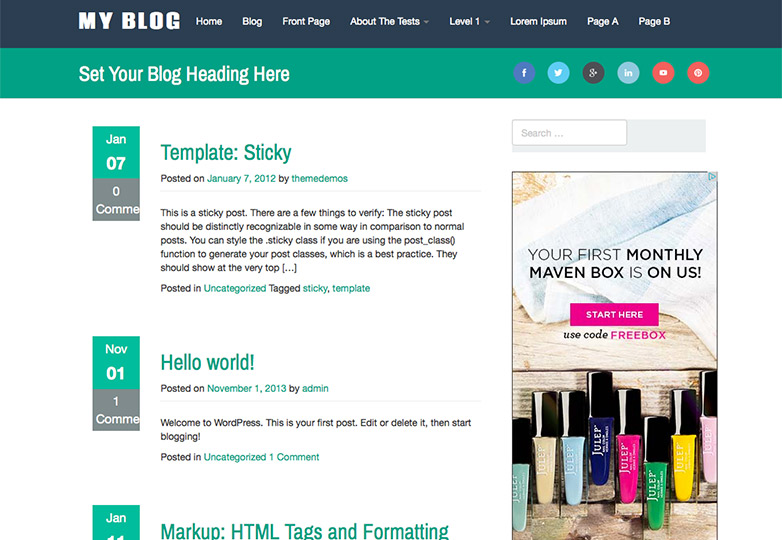Open the 1 Comment link
The width and height of the screenshot is (782, 540).
(x=294, y=457)
